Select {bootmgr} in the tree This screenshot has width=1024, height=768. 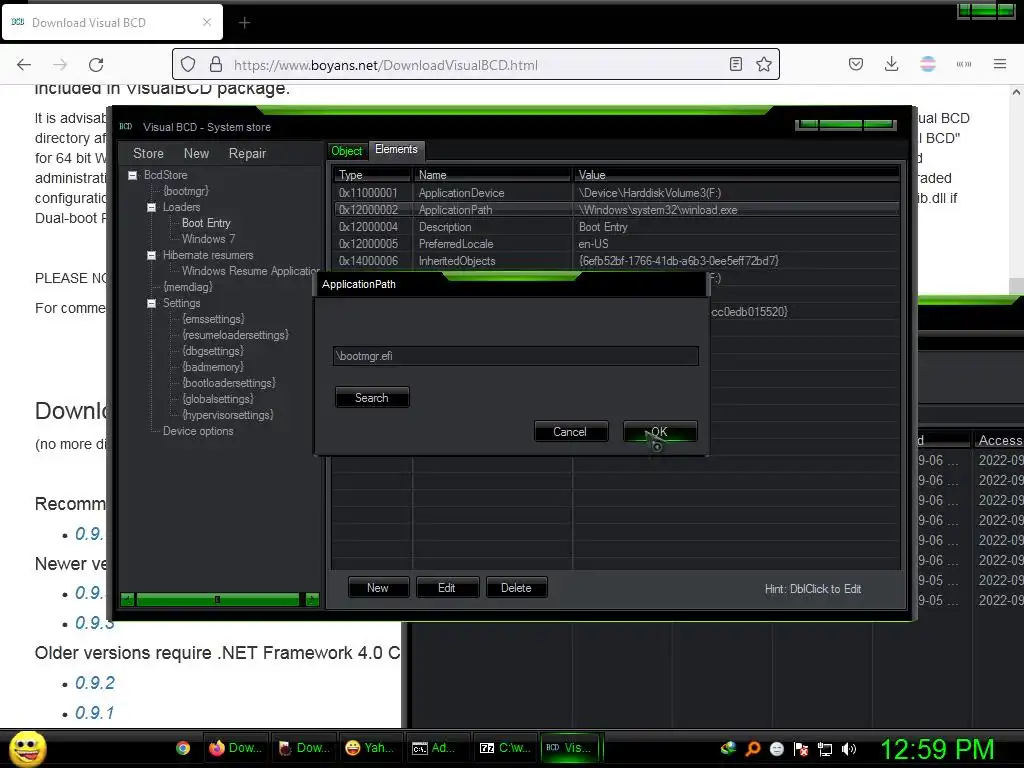186,191
